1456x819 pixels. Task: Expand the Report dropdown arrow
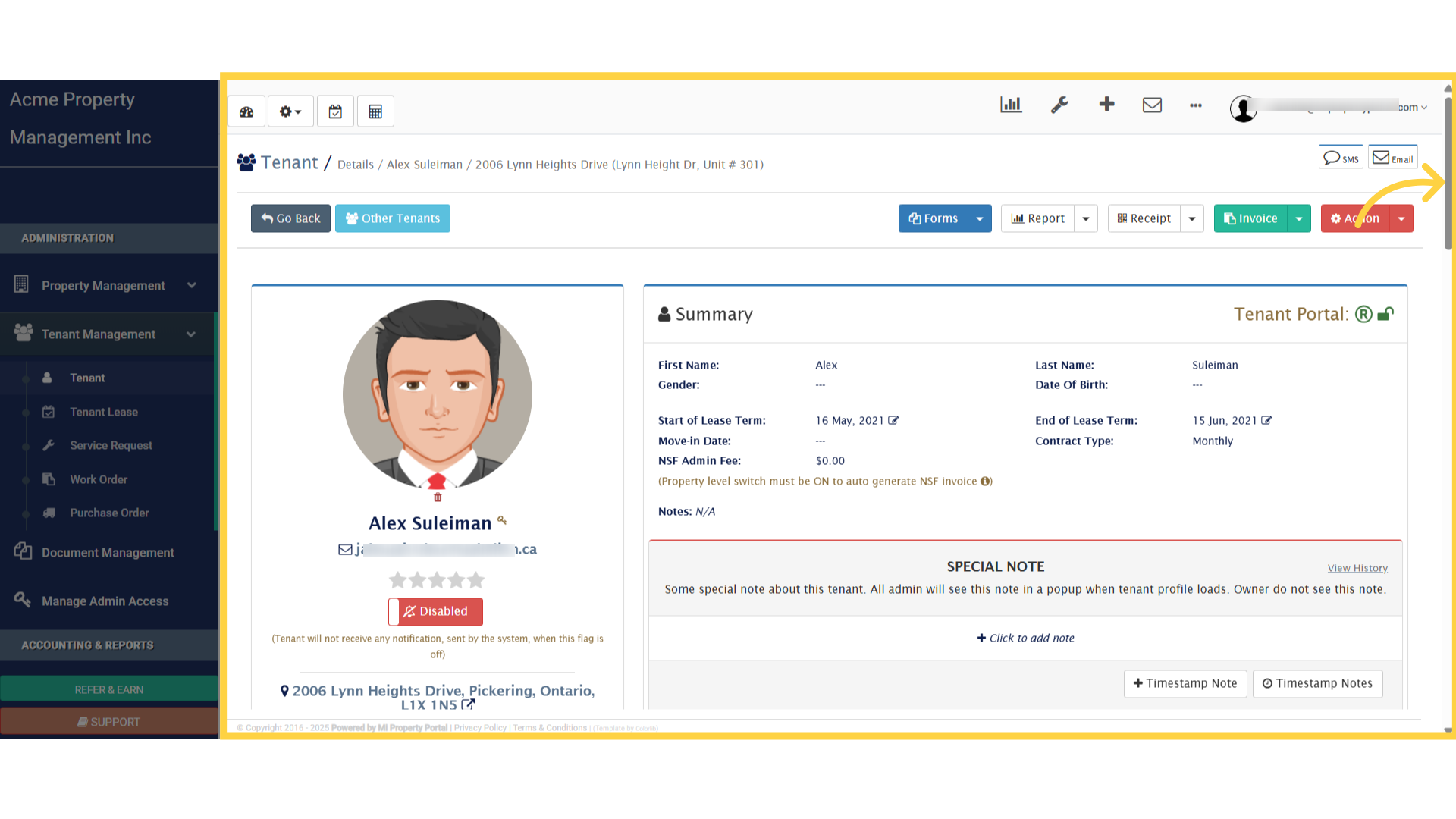(x=1086, y=218)
